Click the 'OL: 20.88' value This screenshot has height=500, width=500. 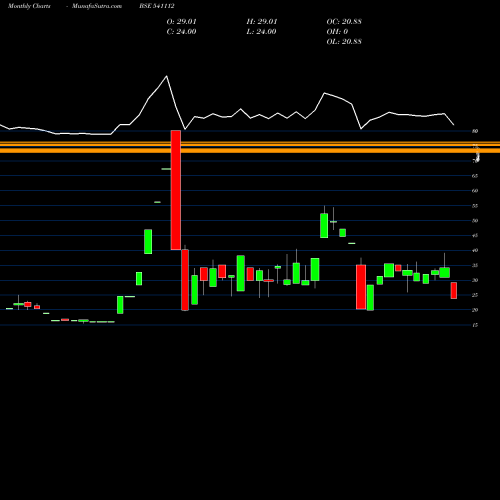pos(344,42)
